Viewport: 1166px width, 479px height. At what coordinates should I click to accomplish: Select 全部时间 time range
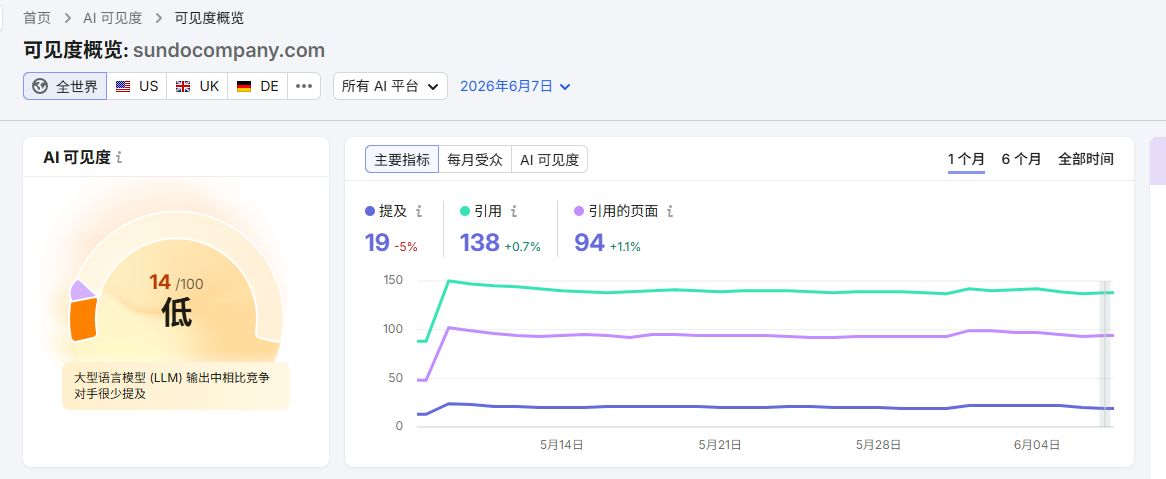1086,159
